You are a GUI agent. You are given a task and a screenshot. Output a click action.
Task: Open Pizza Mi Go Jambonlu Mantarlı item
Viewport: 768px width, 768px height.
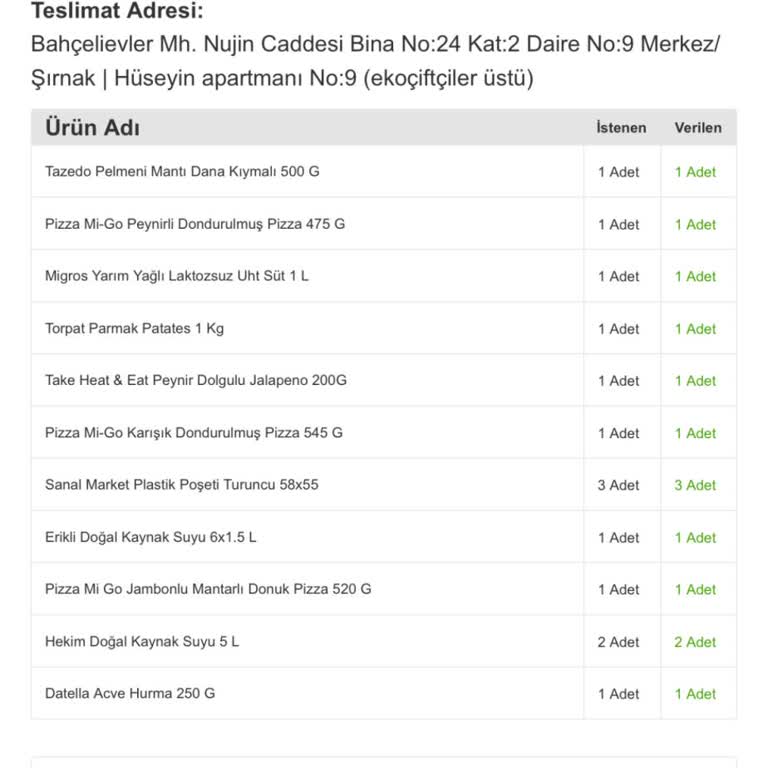pos(208,589)
